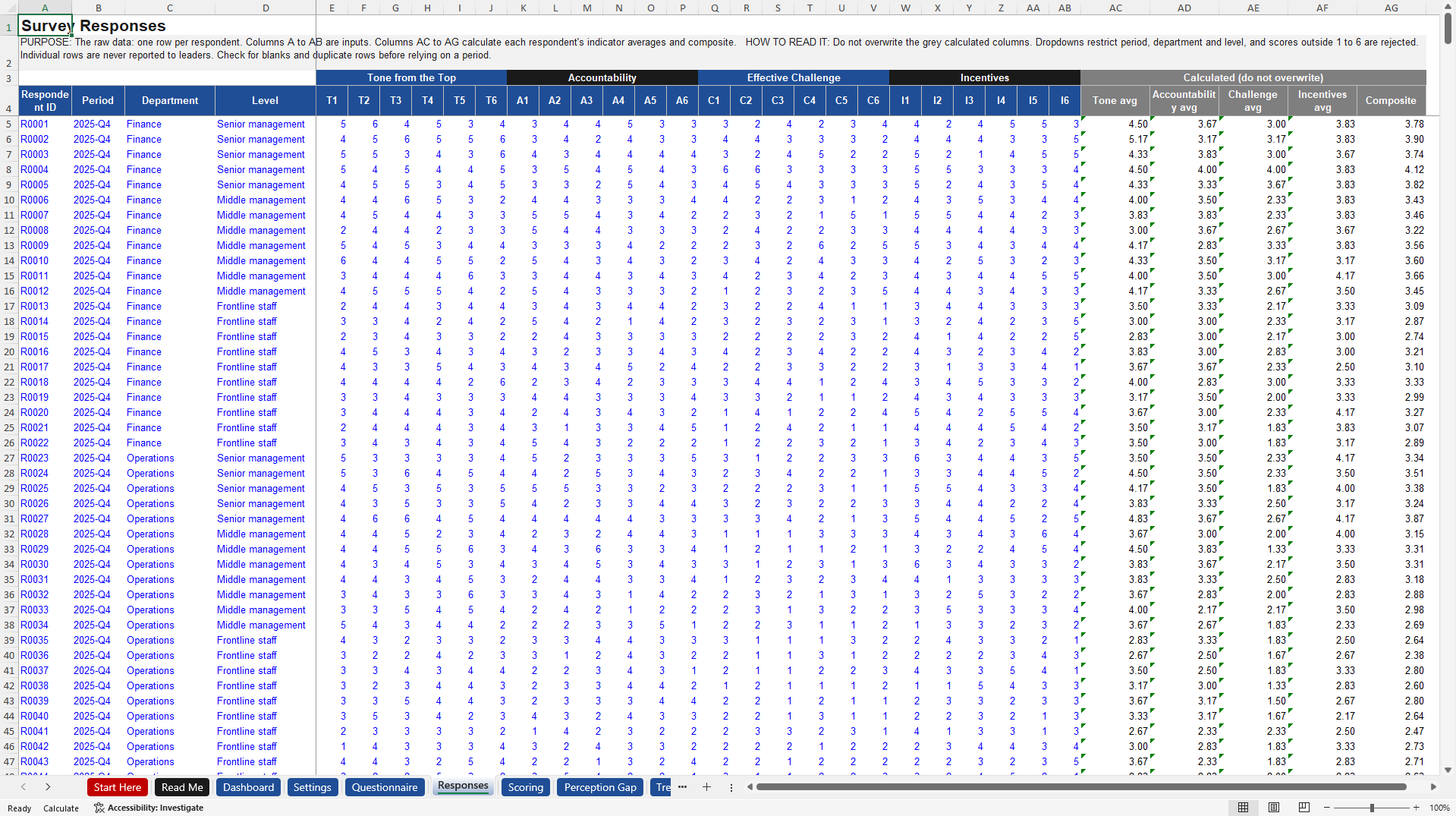Click the Department column header cell

[x=170, y=100]
